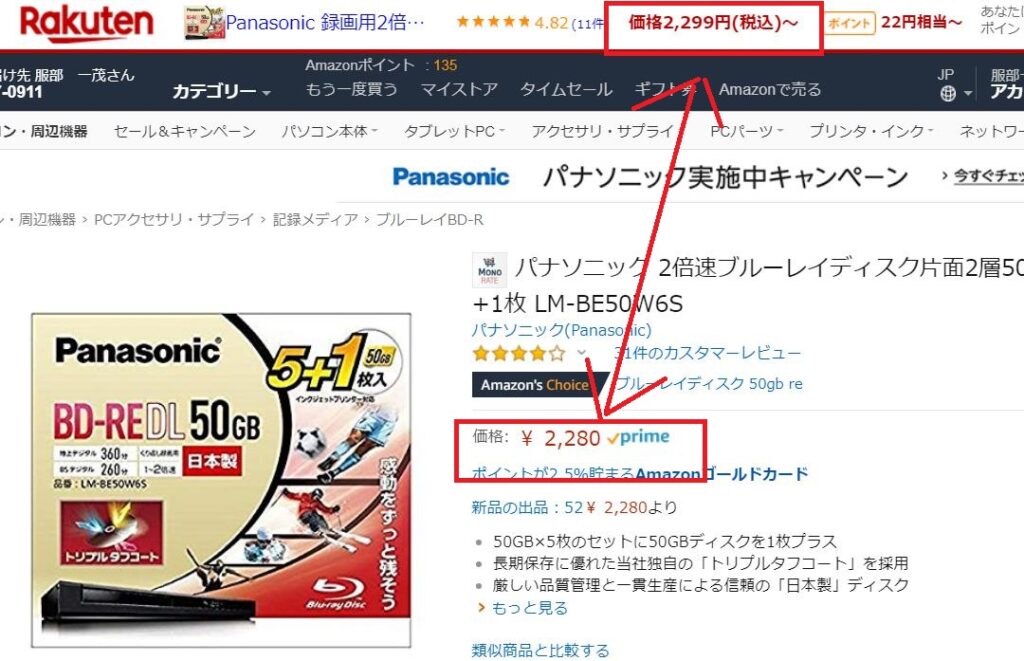The image size is (1024, 661).
Task: Open the カスタマーレビュー link
Action: pyautogui.click(x=707, y=353)
